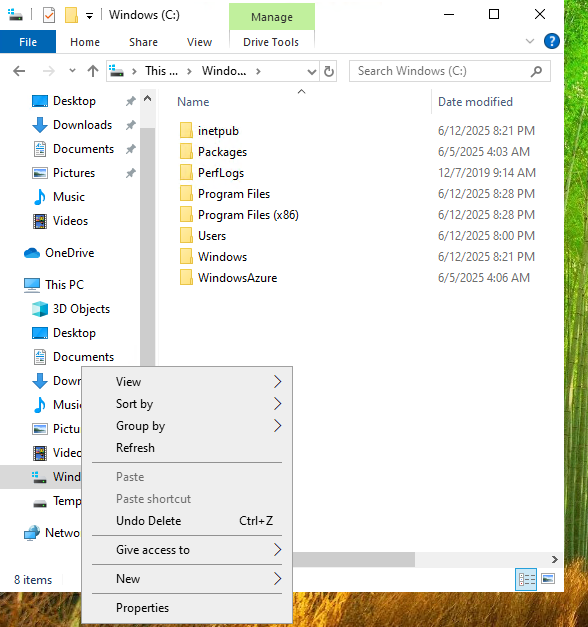Open the File ribbon tab
The height and width of the screenshot is (627, 588).
click(28, 42)
